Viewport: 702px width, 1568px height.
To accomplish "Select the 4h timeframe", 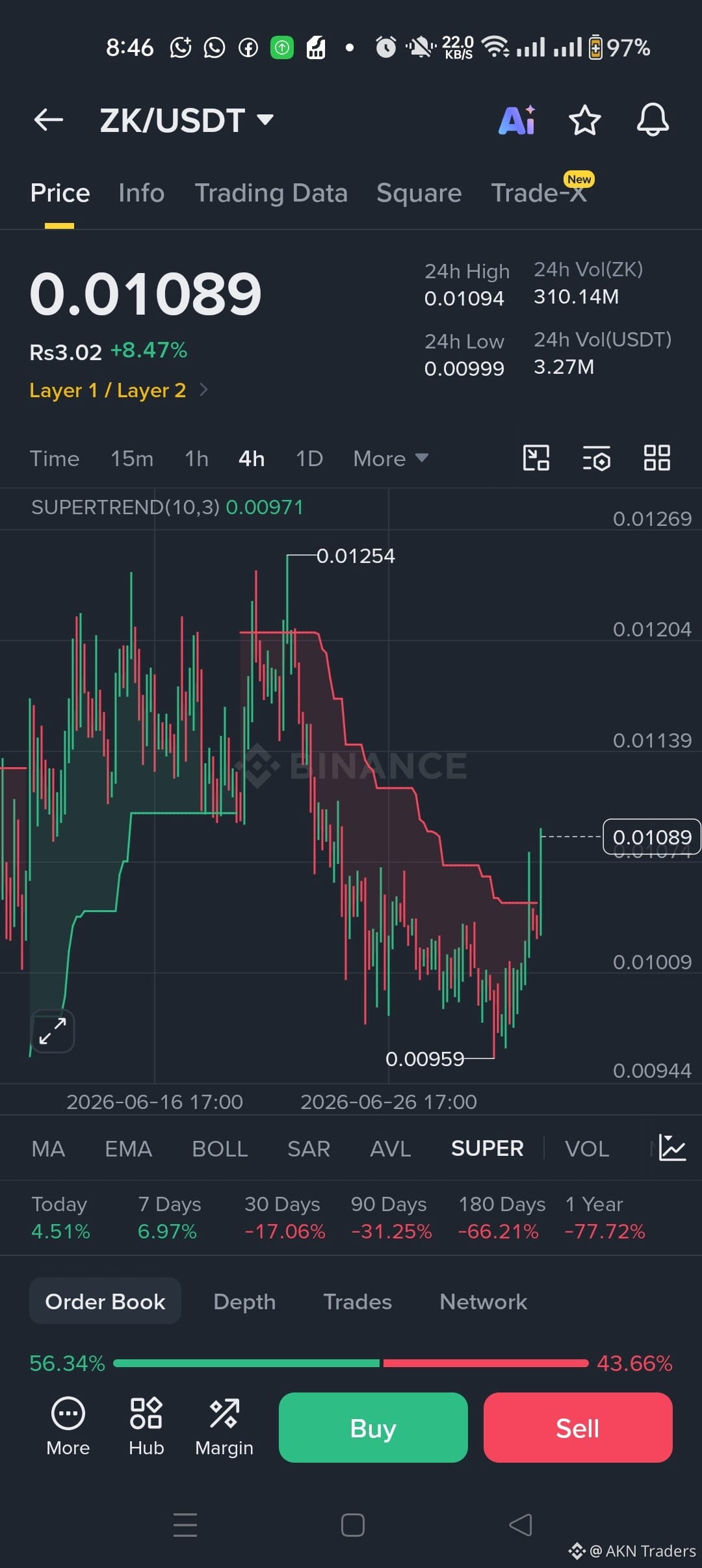I will click(252, 458).
